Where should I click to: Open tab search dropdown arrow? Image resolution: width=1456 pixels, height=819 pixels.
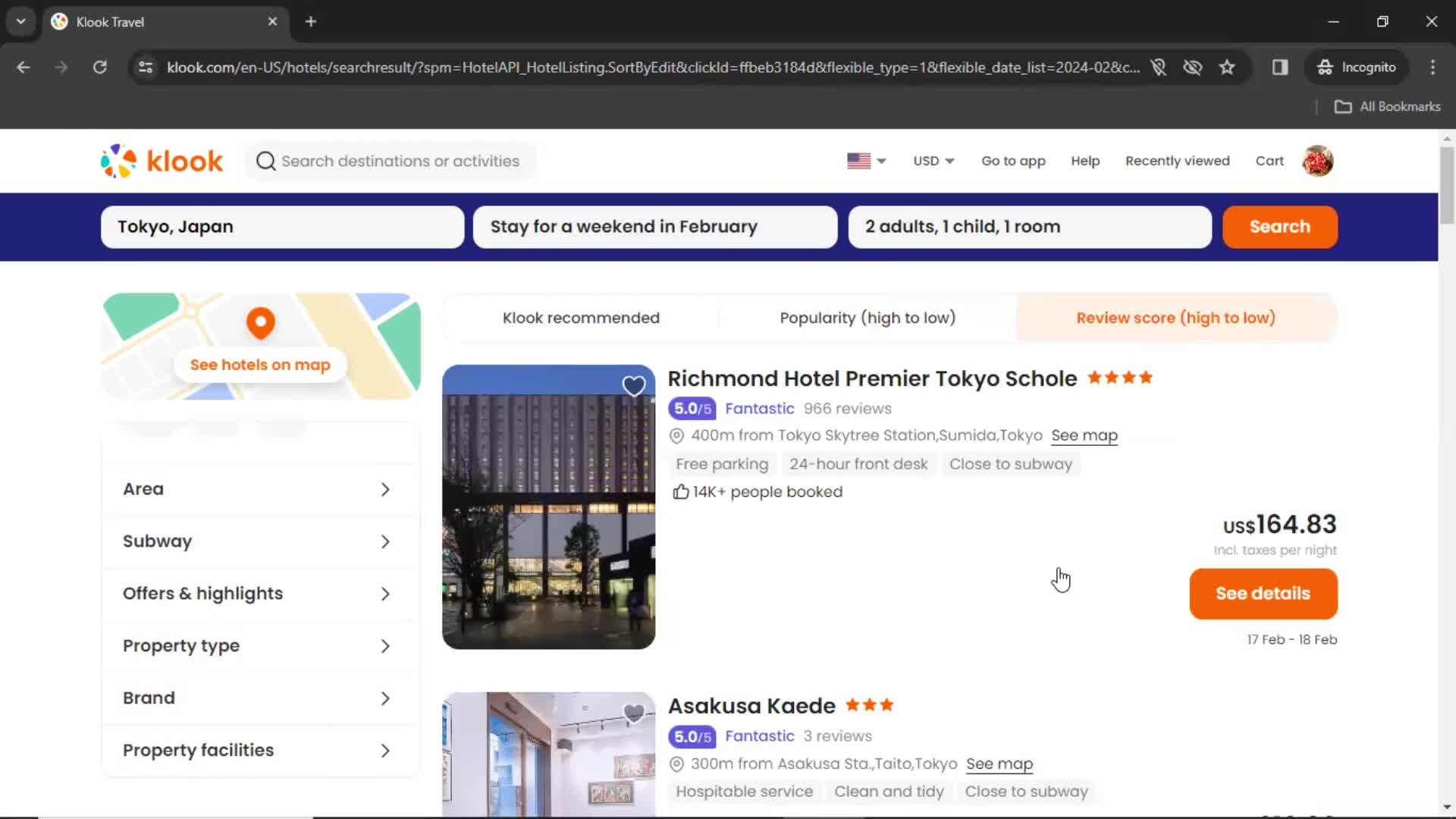(21, 22)
